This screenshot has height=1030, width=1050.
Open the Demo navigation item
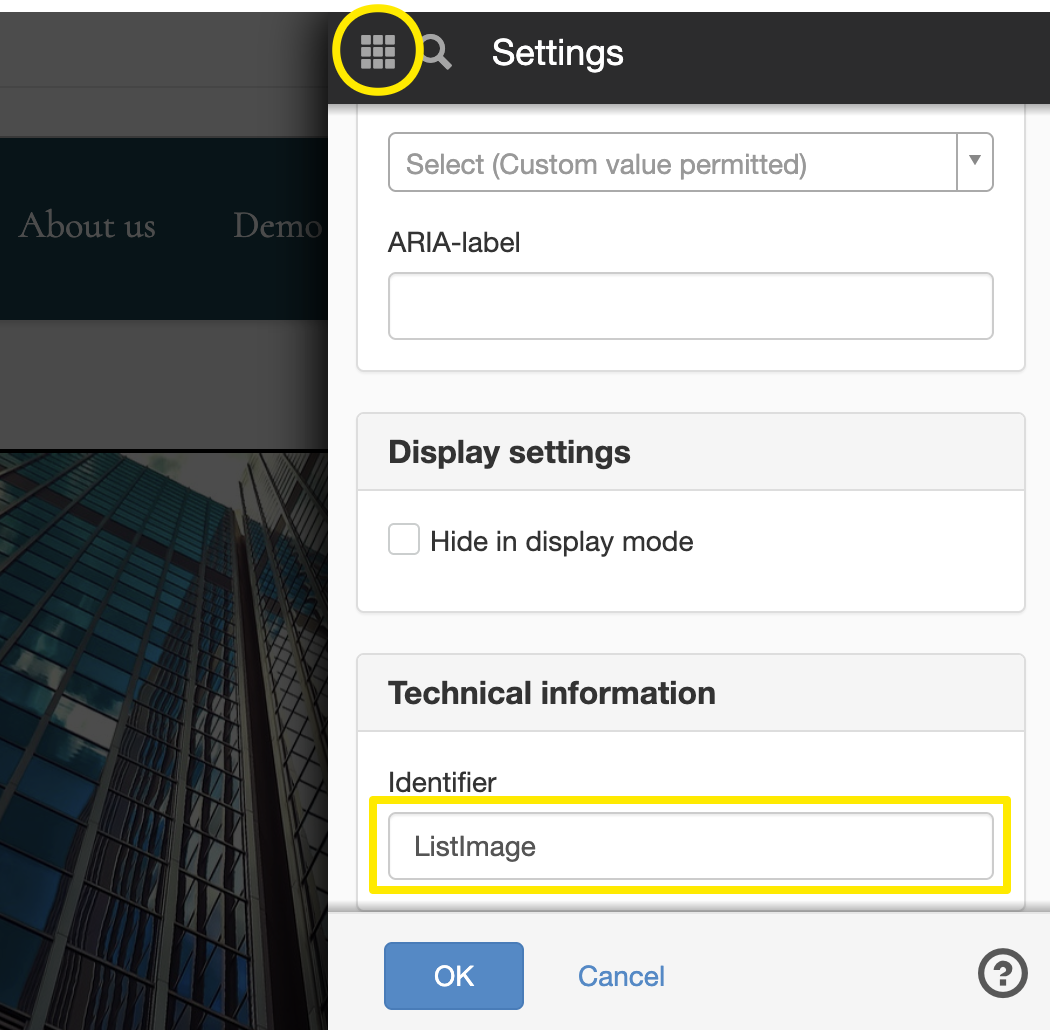tap(277, 225)
